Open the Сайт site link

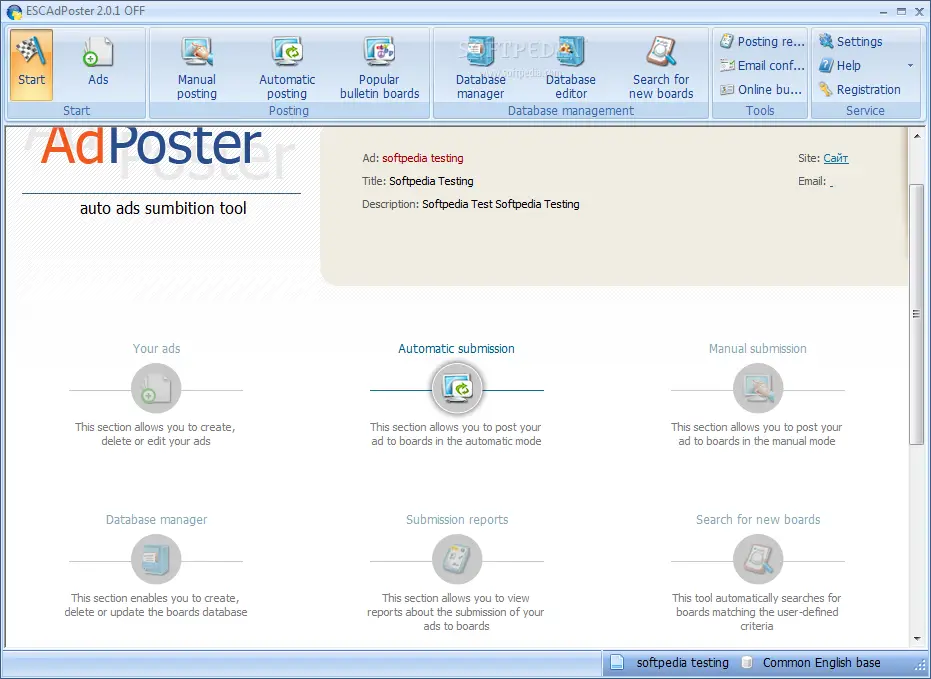835,158
